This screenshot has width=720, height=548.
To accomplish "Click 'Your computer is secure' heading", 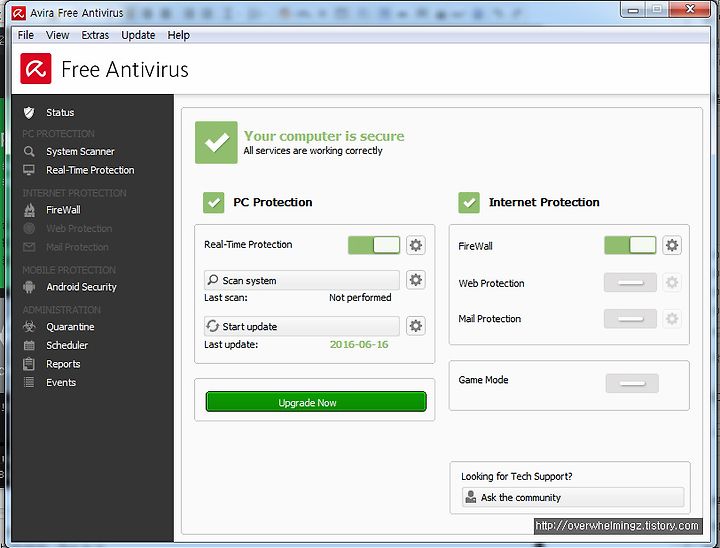I will [324, 136].
